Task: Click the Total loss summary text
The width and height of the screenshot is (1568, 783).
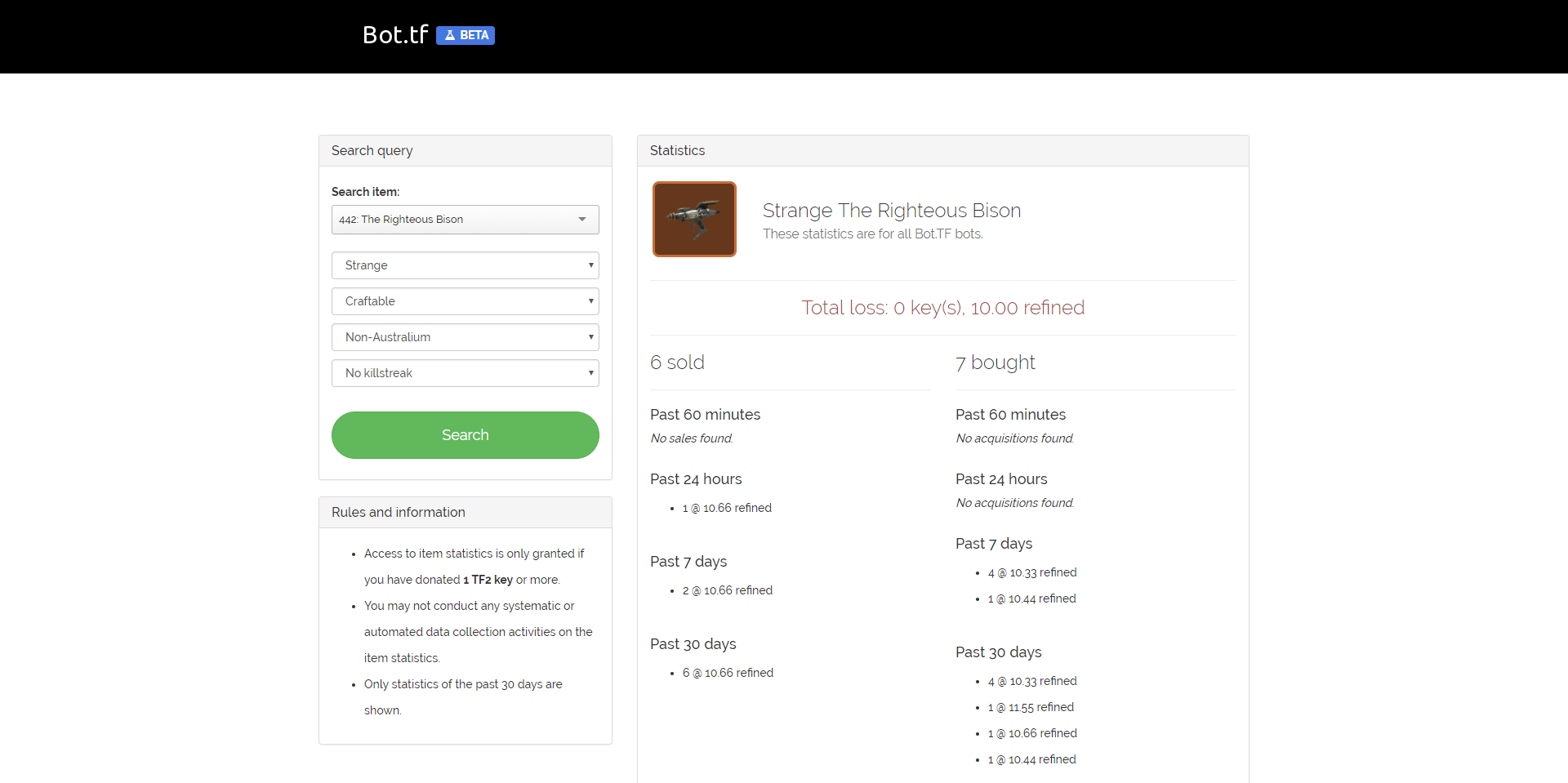Action: click(x=943, y=308)
